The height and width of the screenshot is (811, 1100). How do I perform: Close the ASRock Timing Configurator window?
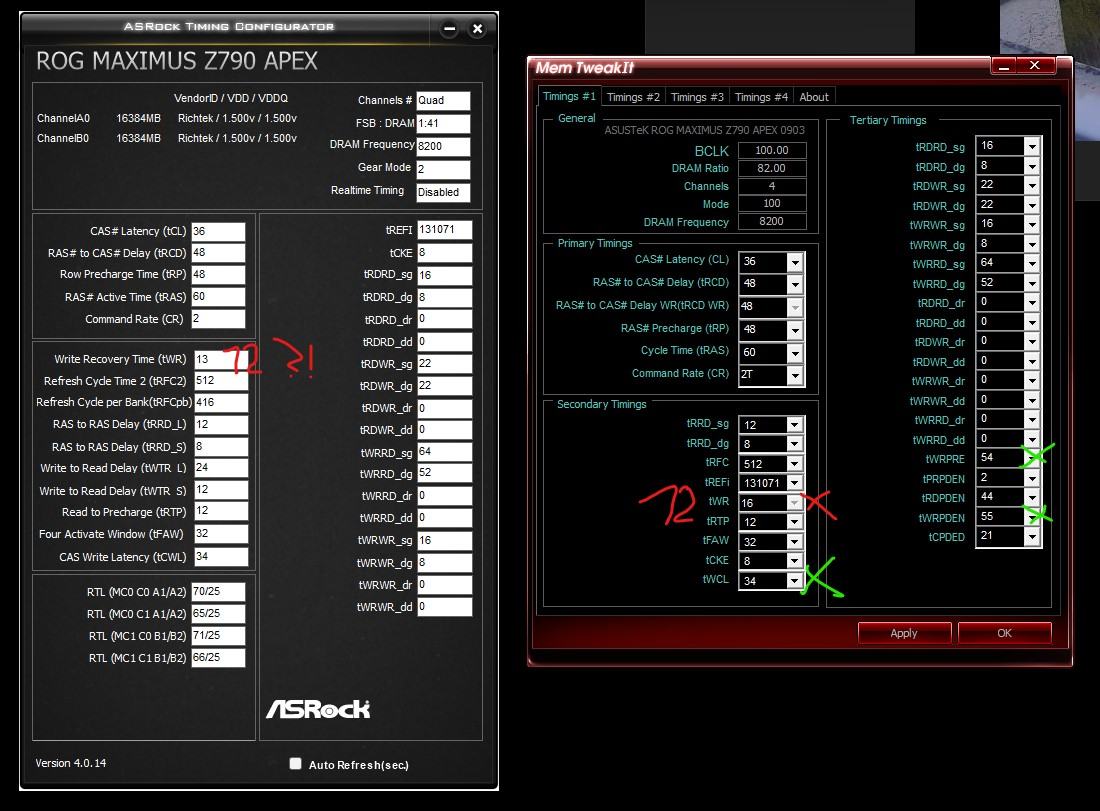pos(477,29)
